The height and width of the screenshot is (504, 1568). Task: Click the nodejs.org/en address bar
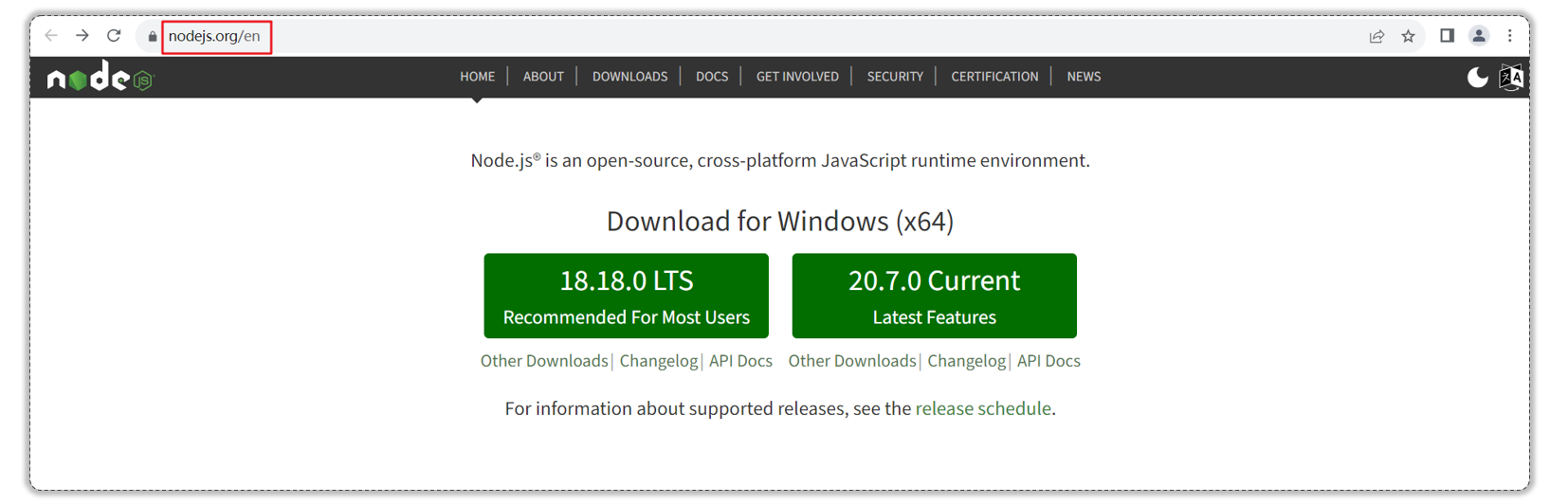(214, 36)
